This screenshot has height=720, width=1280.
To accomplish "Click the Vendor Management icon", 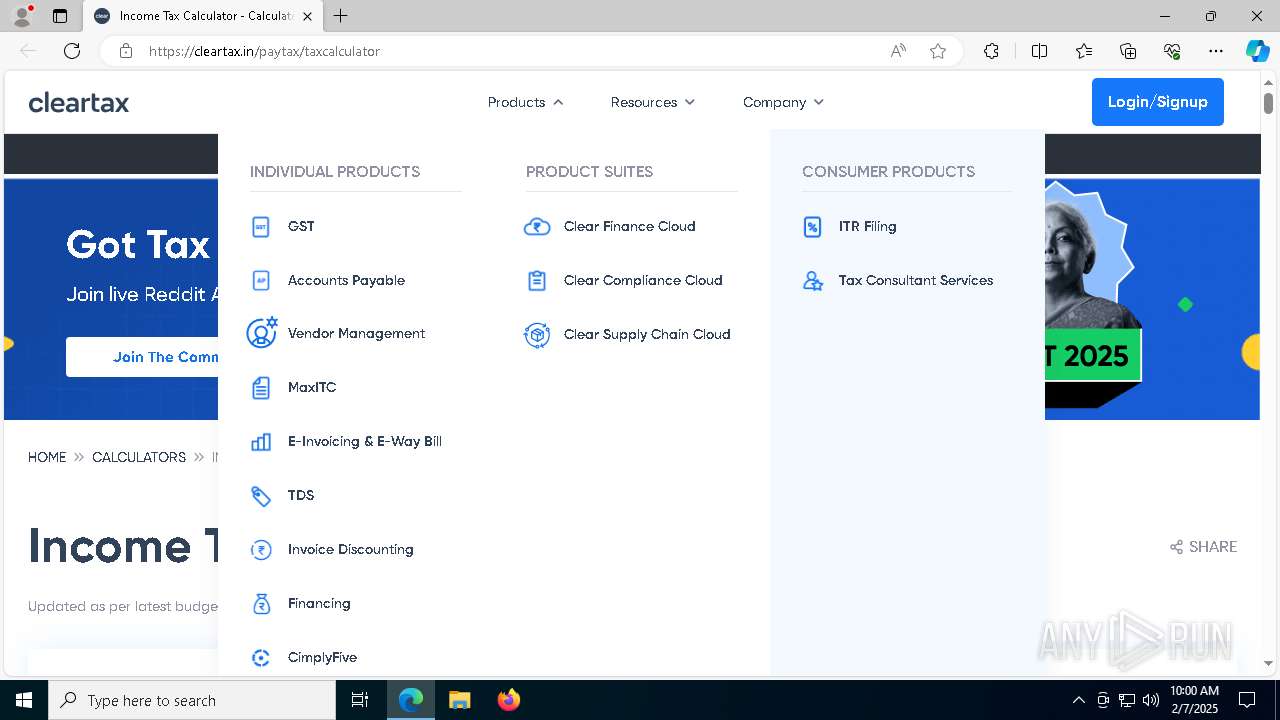I will (261, 333).
